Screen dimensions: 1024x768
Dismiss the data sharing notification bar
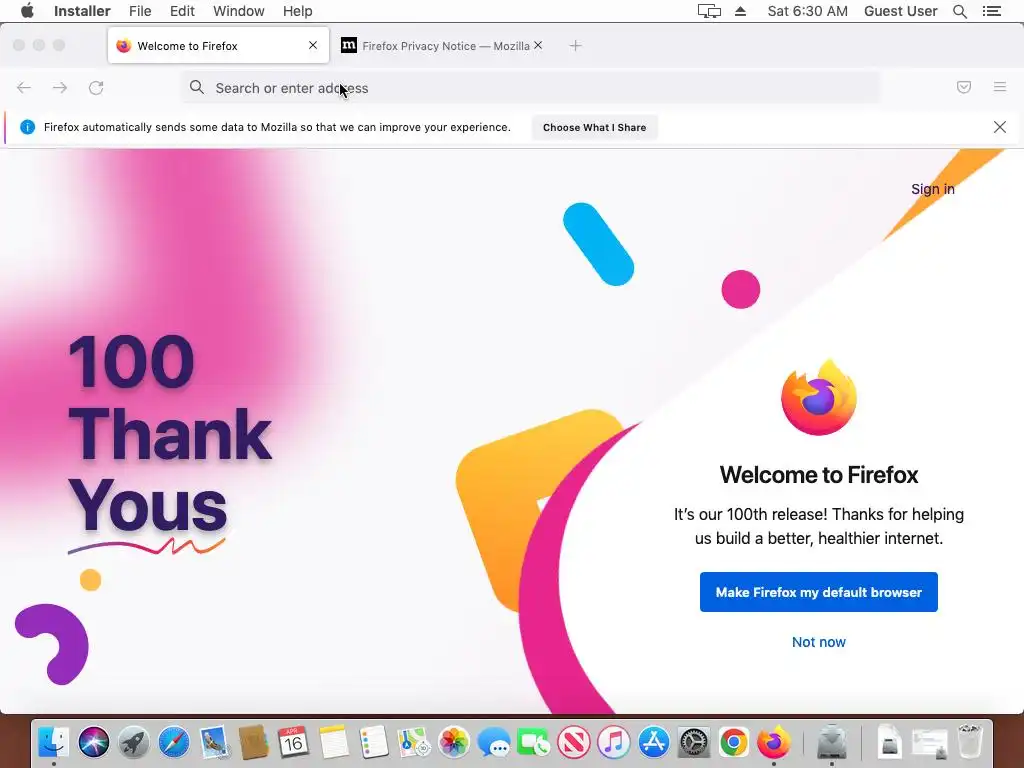click(1000, 127)
